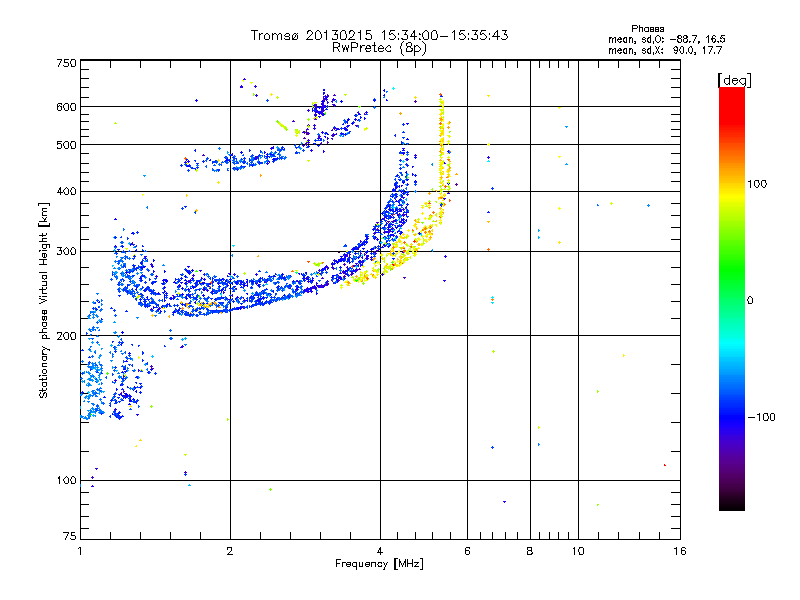The image size is (800, 600).
Task: Select the 'RwPretec (8p)' subtitle
Action: click(x=379, y=48)
